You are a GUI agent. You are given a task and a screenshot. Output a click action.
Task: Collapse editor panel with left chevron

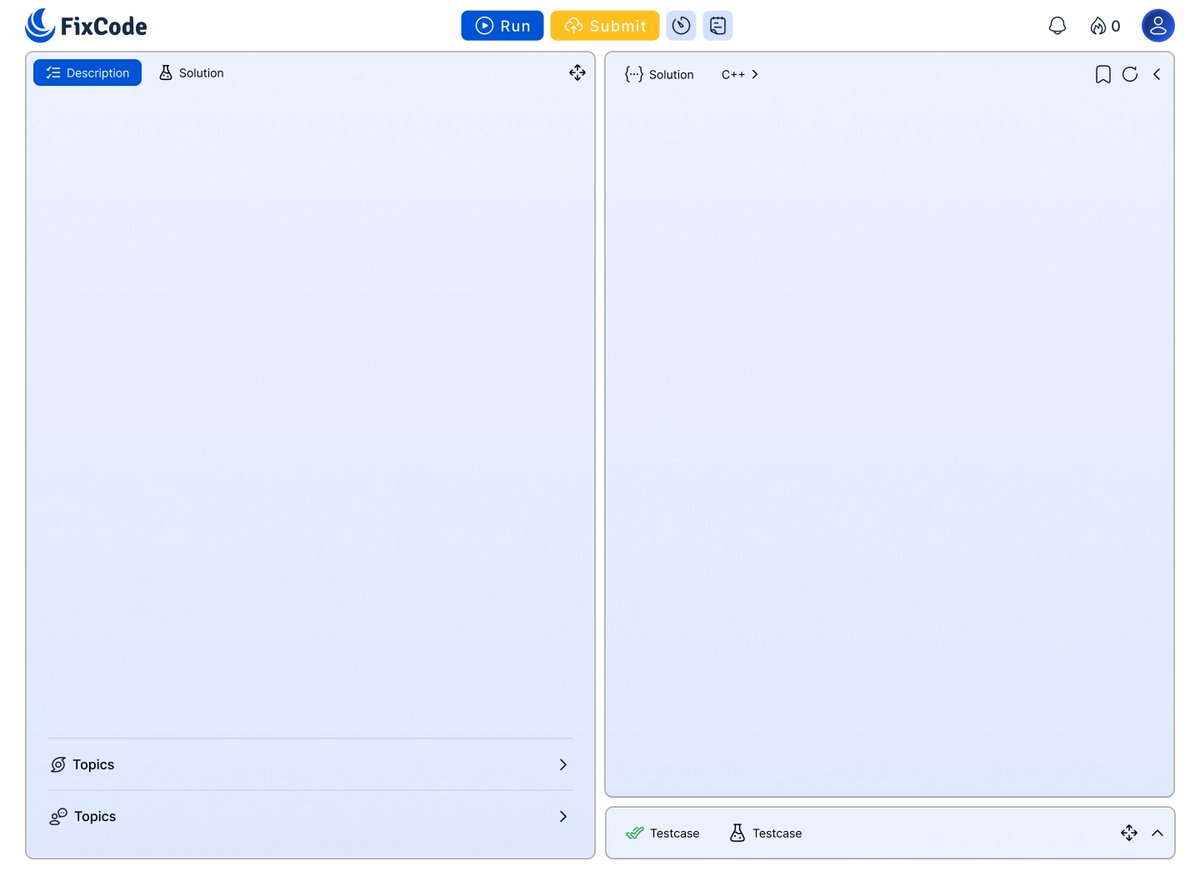tap(1157, 74)
